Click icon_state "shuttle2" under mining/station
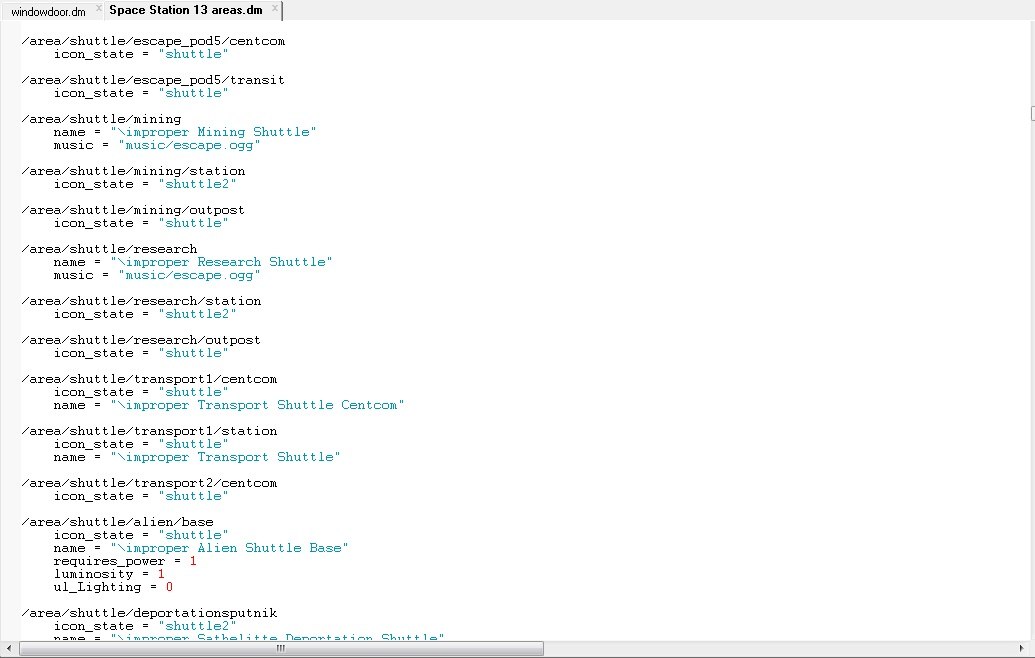1035x658 pixels. (145, 184)
